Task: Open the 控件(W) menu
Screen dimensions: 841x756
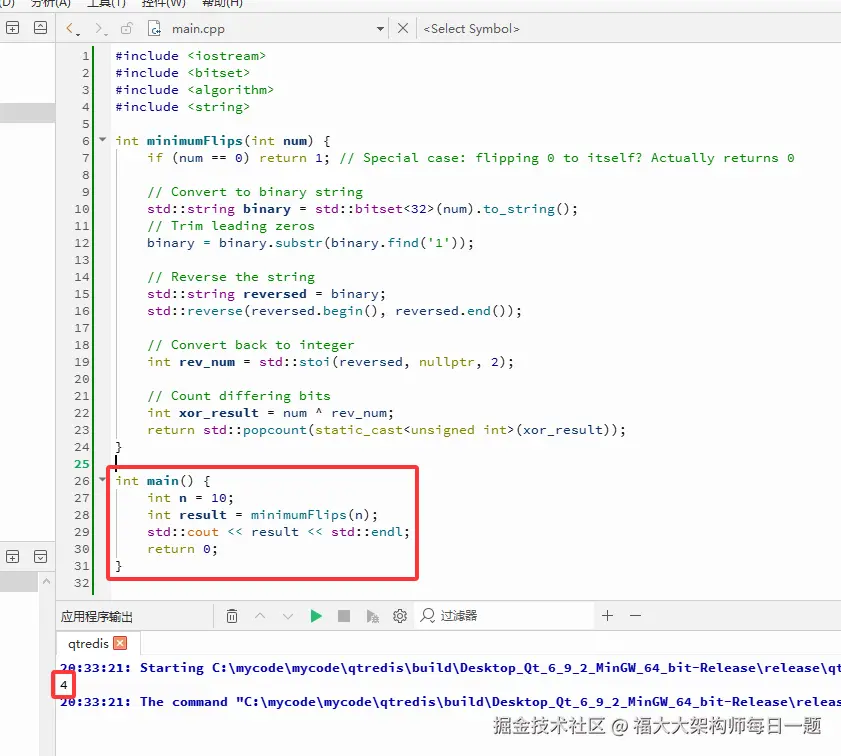Action: point(163,3)
